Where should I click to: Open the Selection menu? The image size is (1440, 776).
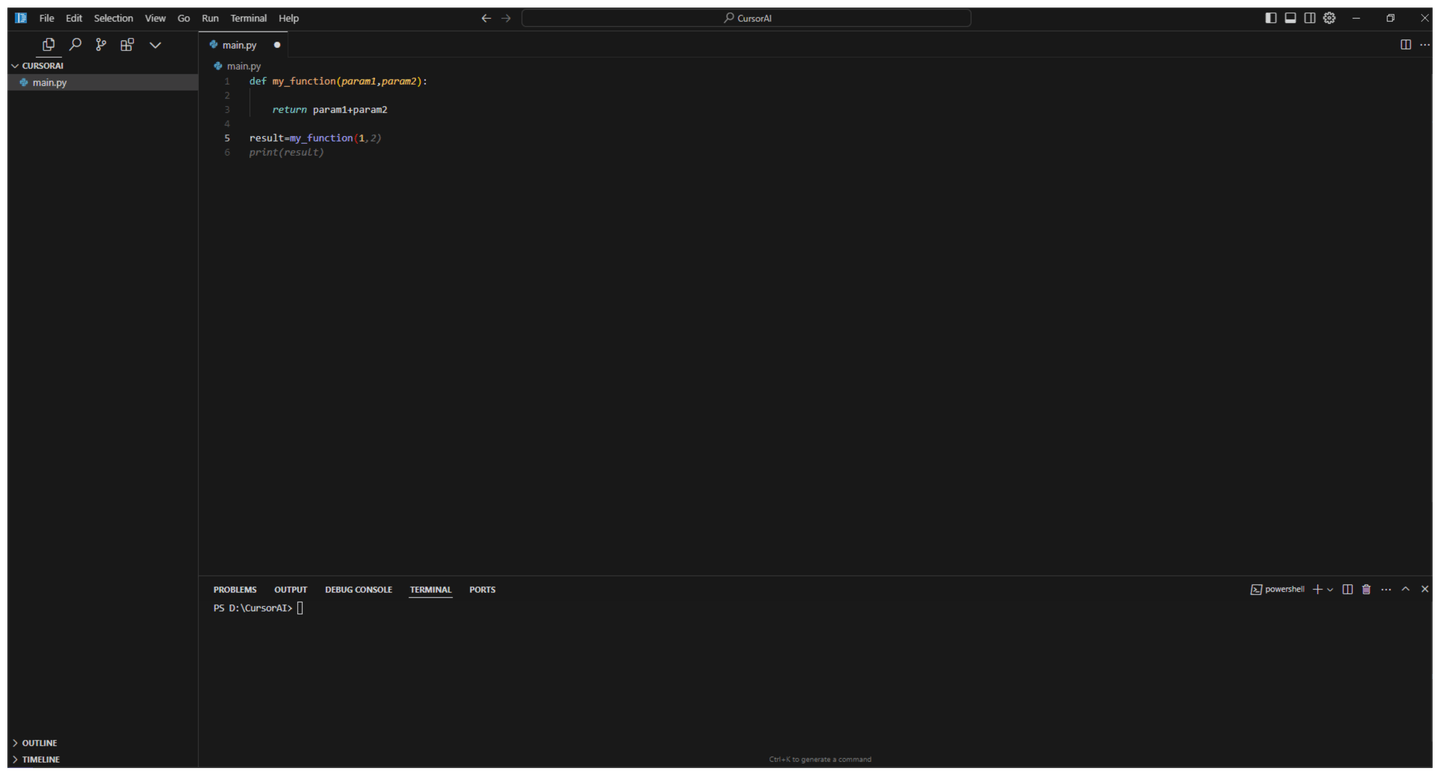pyautogui.click(x=113, y=18)
